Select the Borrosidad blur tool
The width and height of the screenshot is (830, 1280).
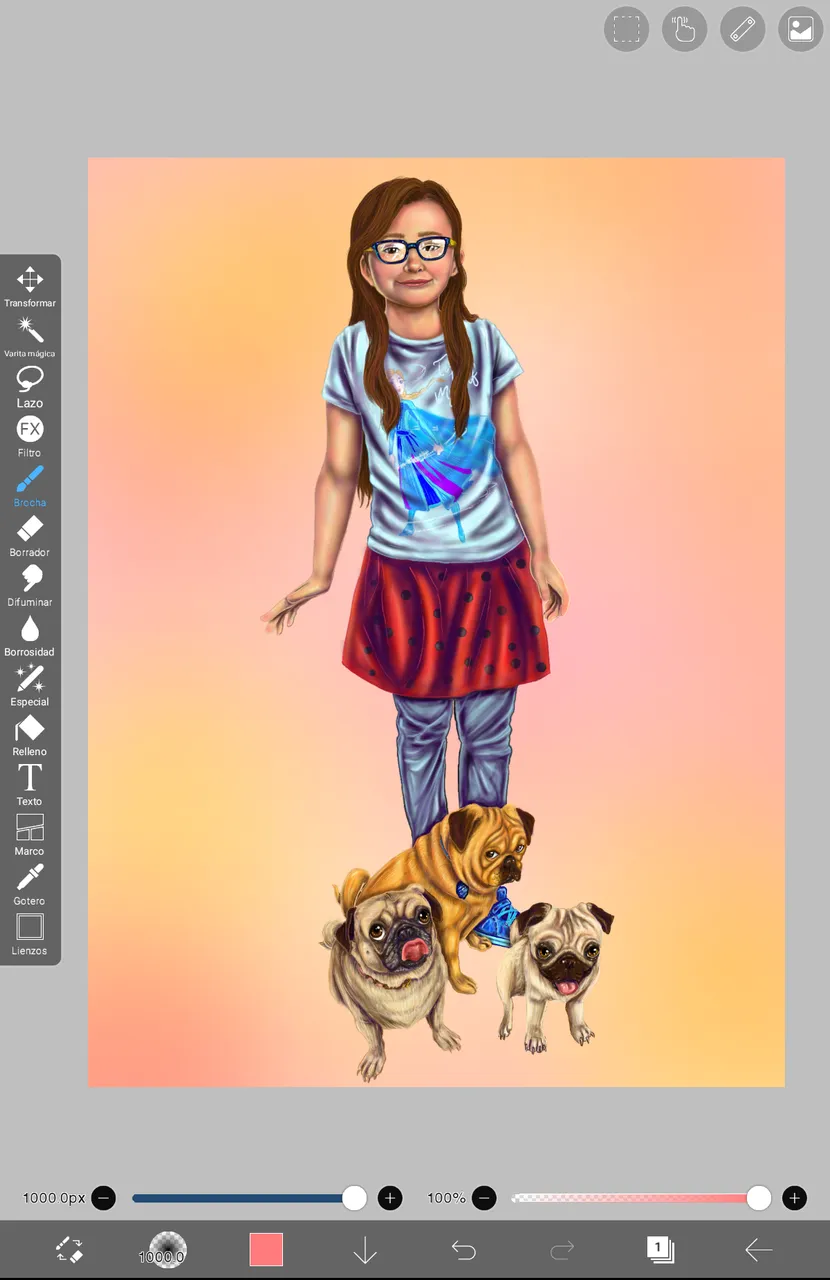30,636
